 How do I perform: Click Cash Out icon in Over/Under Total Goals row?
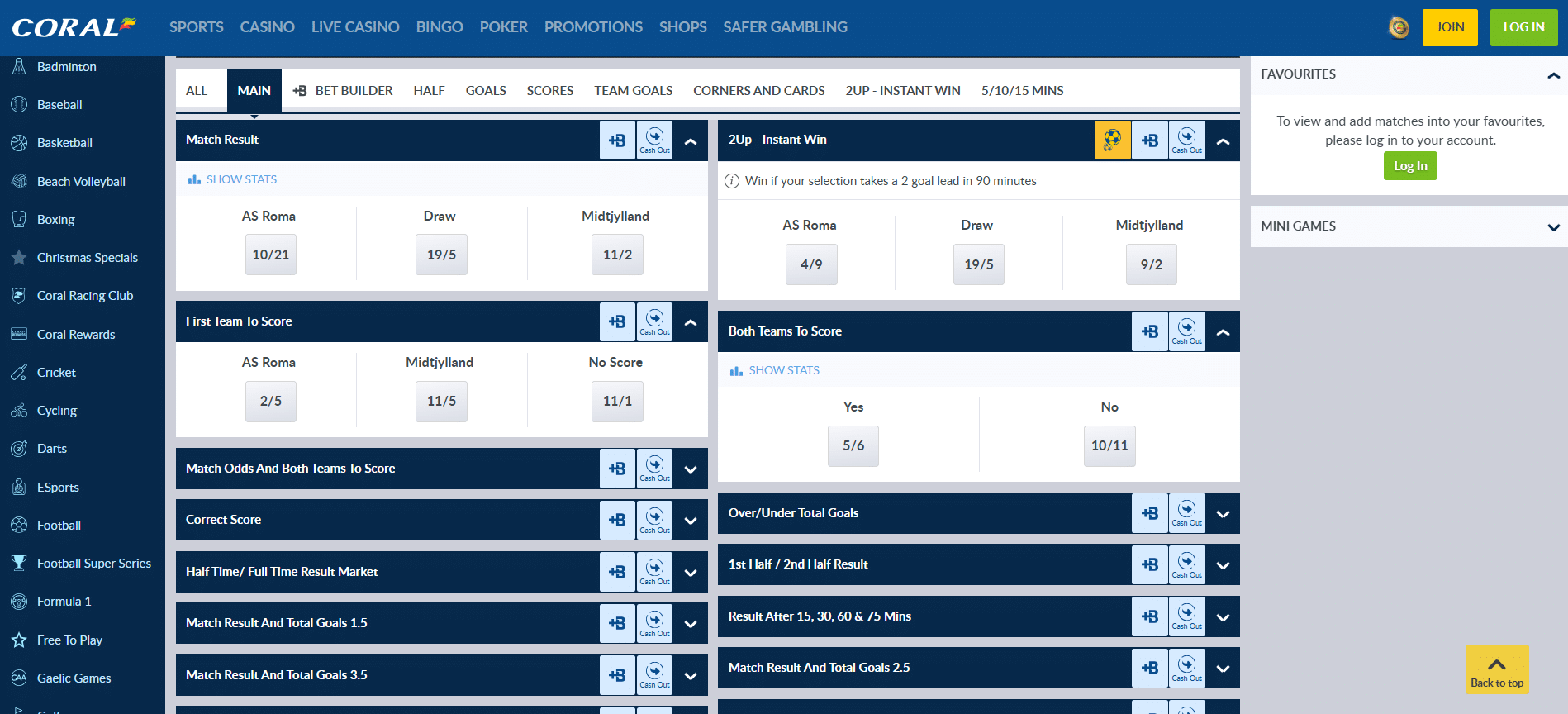pos(1187,513)
